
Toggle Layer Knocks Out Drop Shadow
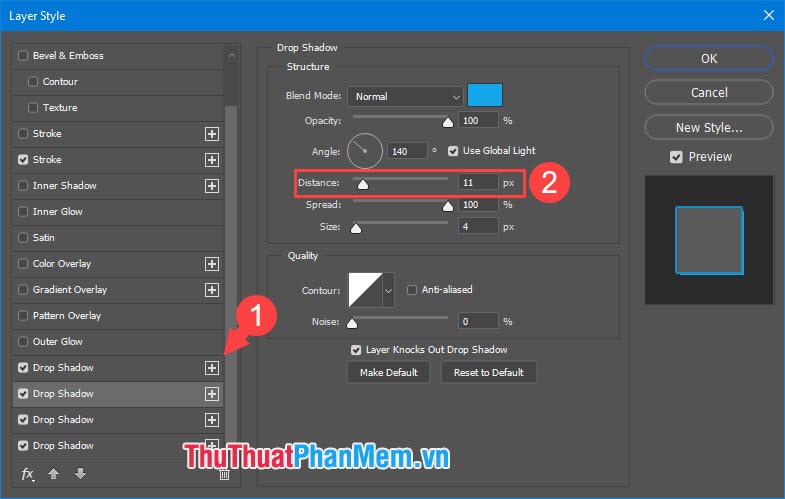[356, 350]
